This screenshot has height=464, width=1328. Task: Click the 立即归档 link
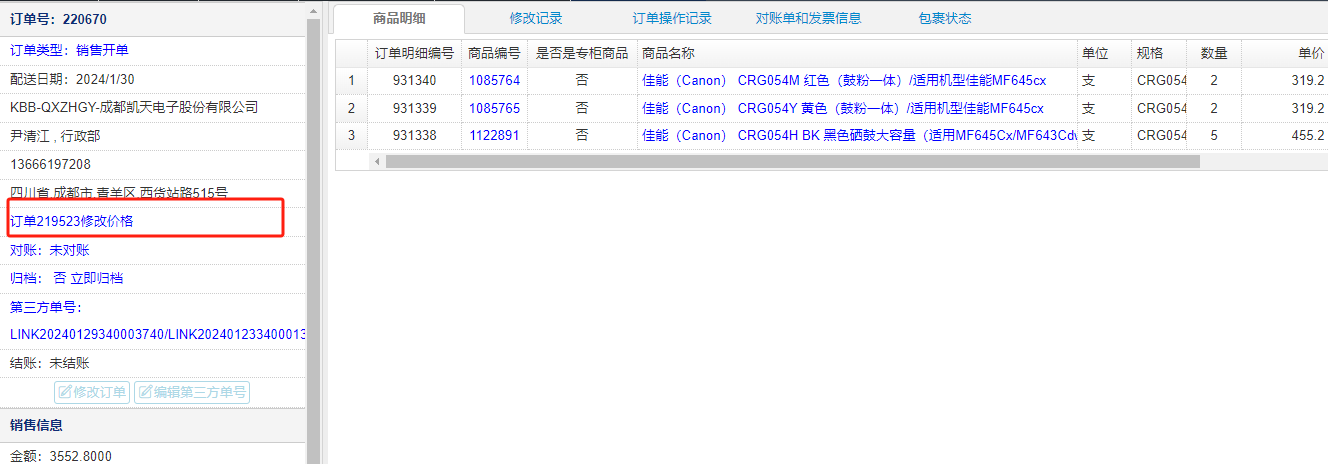tap(97, 278)
